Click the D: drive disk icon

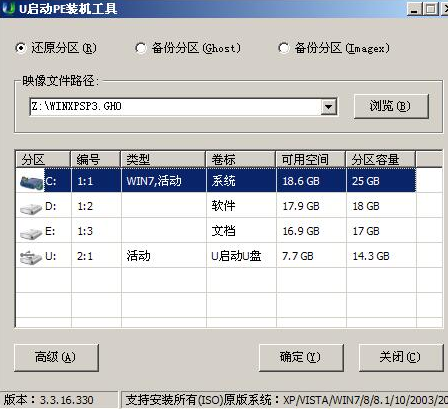[x=31, y=208]
